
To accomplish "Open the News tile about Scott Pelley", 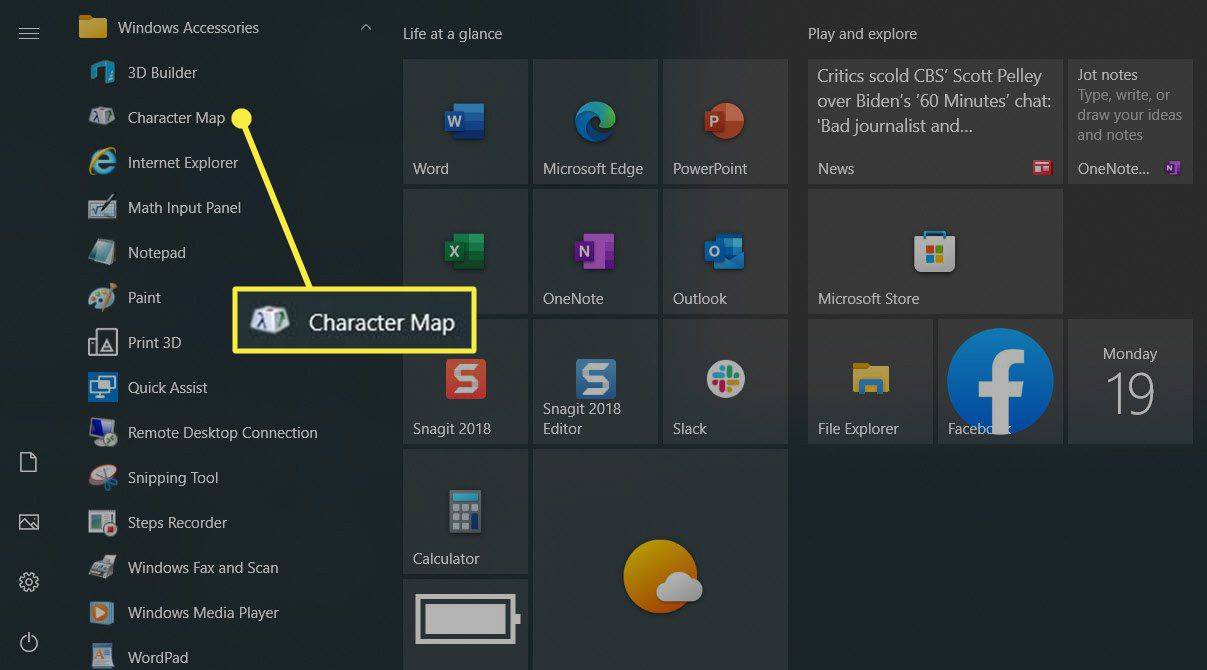I will tap(935, 122).
